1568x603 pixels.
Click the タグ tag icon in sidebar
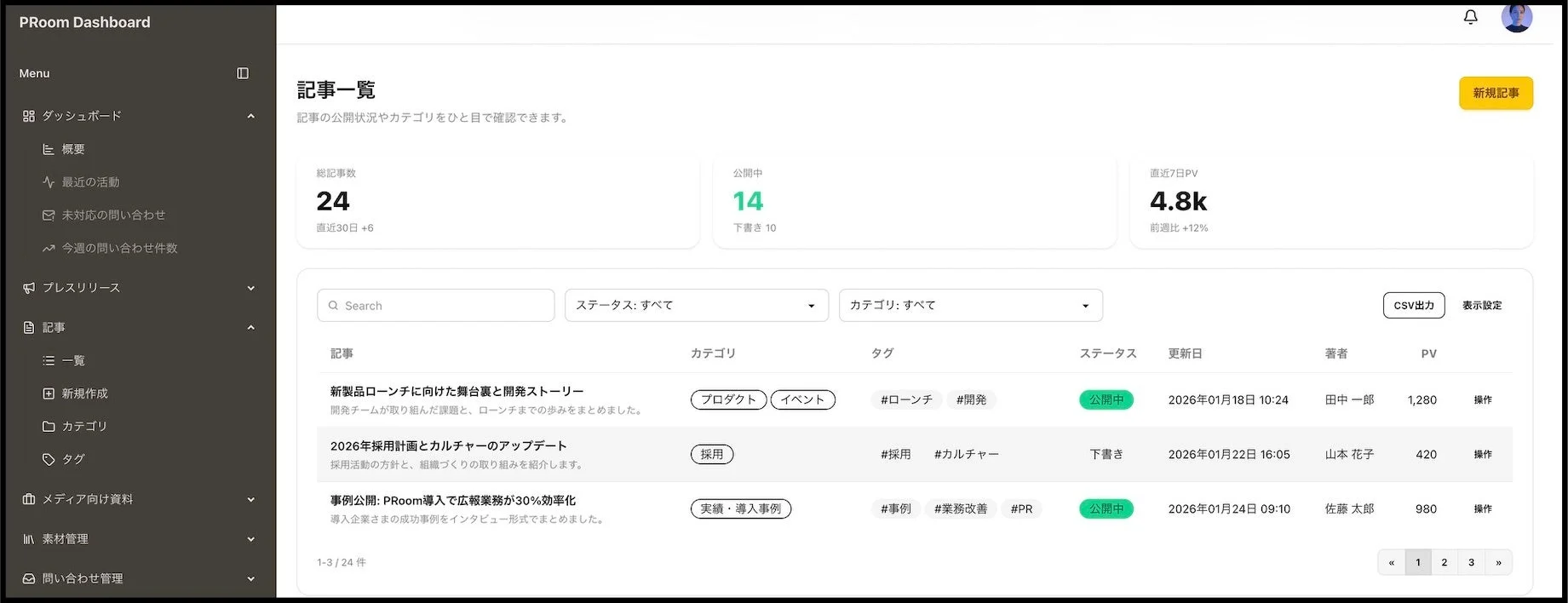[x=49, y=459]
